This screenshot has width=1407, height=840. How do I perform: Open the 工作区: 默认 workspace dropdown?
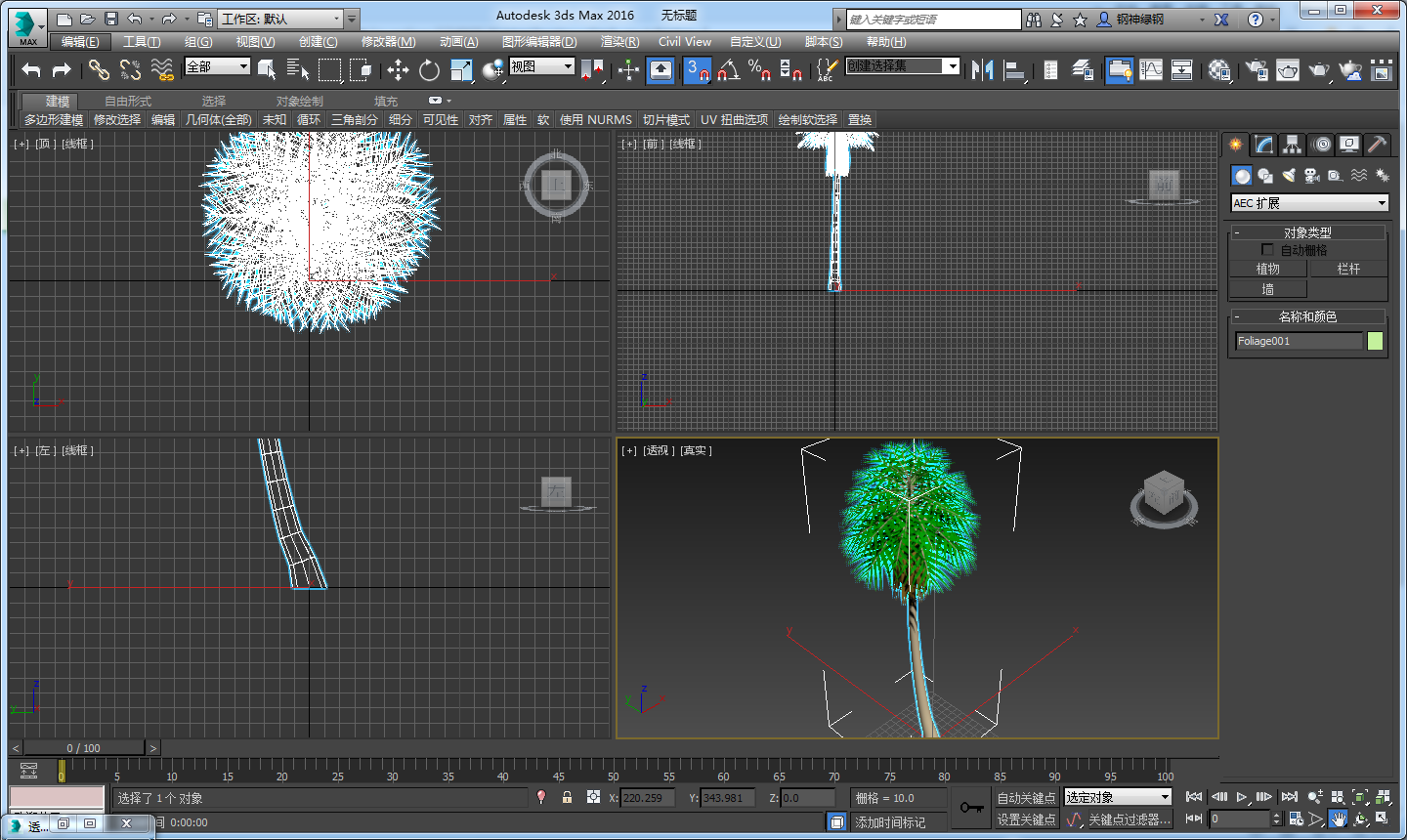(281, 19)
